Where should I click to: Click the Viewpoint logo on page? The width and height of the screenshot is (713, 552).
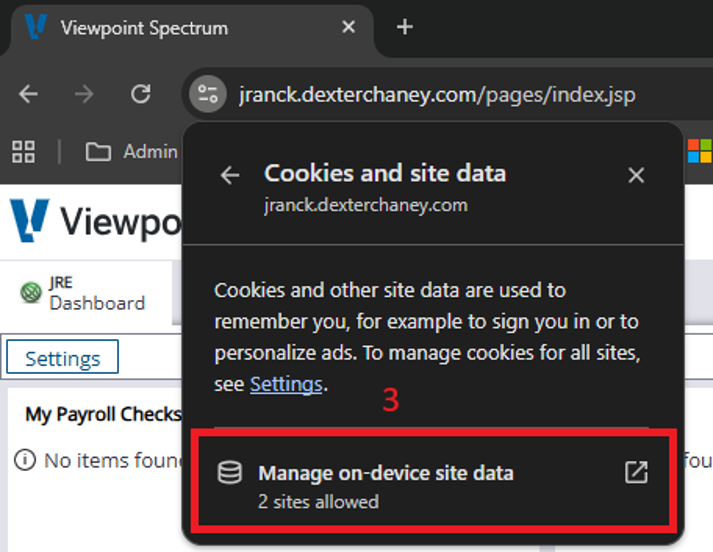pos(30,221)
